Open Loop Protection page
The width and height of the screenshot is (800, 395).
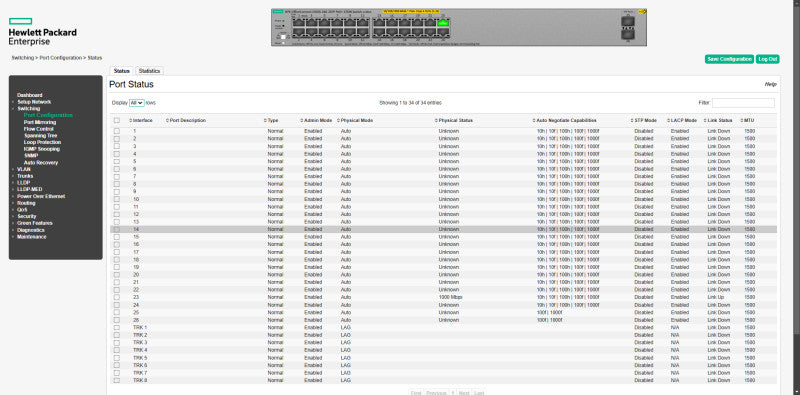(x=42, y=142)
